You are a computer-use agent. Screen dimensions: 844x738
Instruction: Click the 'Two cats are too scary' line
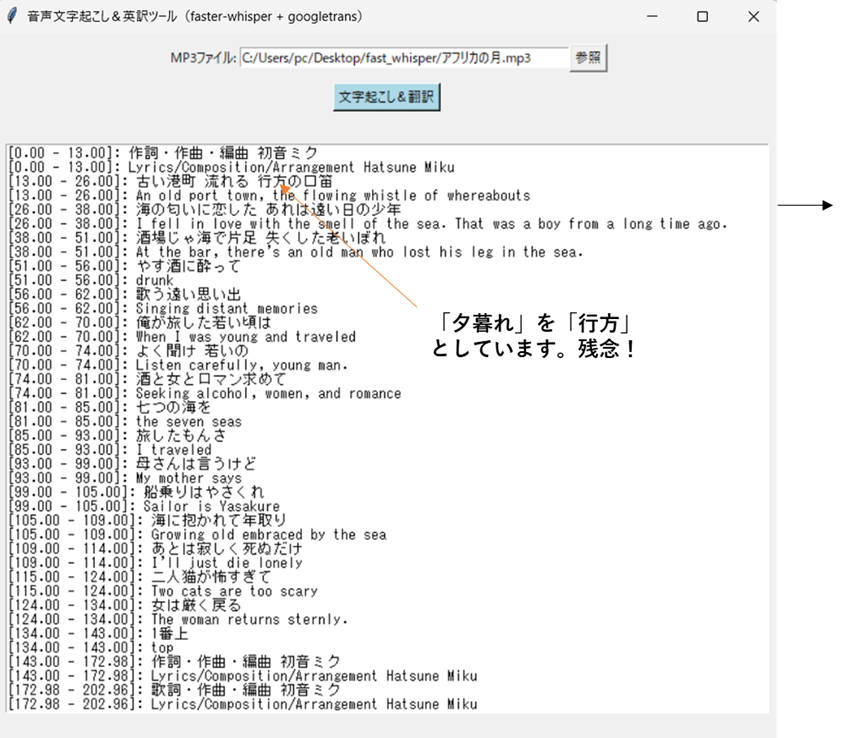(x=234, y=591)
